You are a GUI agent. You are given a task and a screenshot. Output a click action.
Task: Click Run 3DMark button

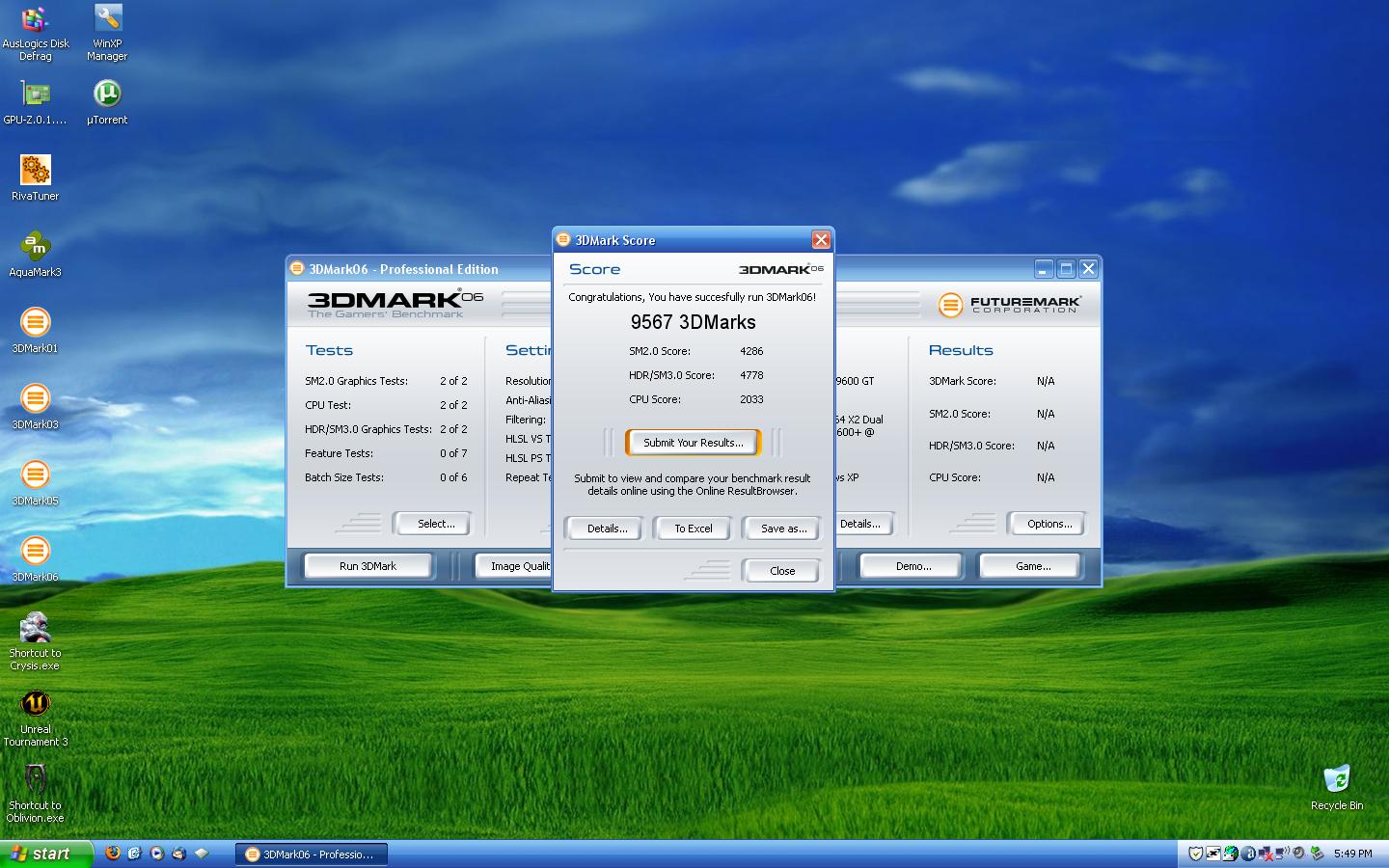(368, 566)
